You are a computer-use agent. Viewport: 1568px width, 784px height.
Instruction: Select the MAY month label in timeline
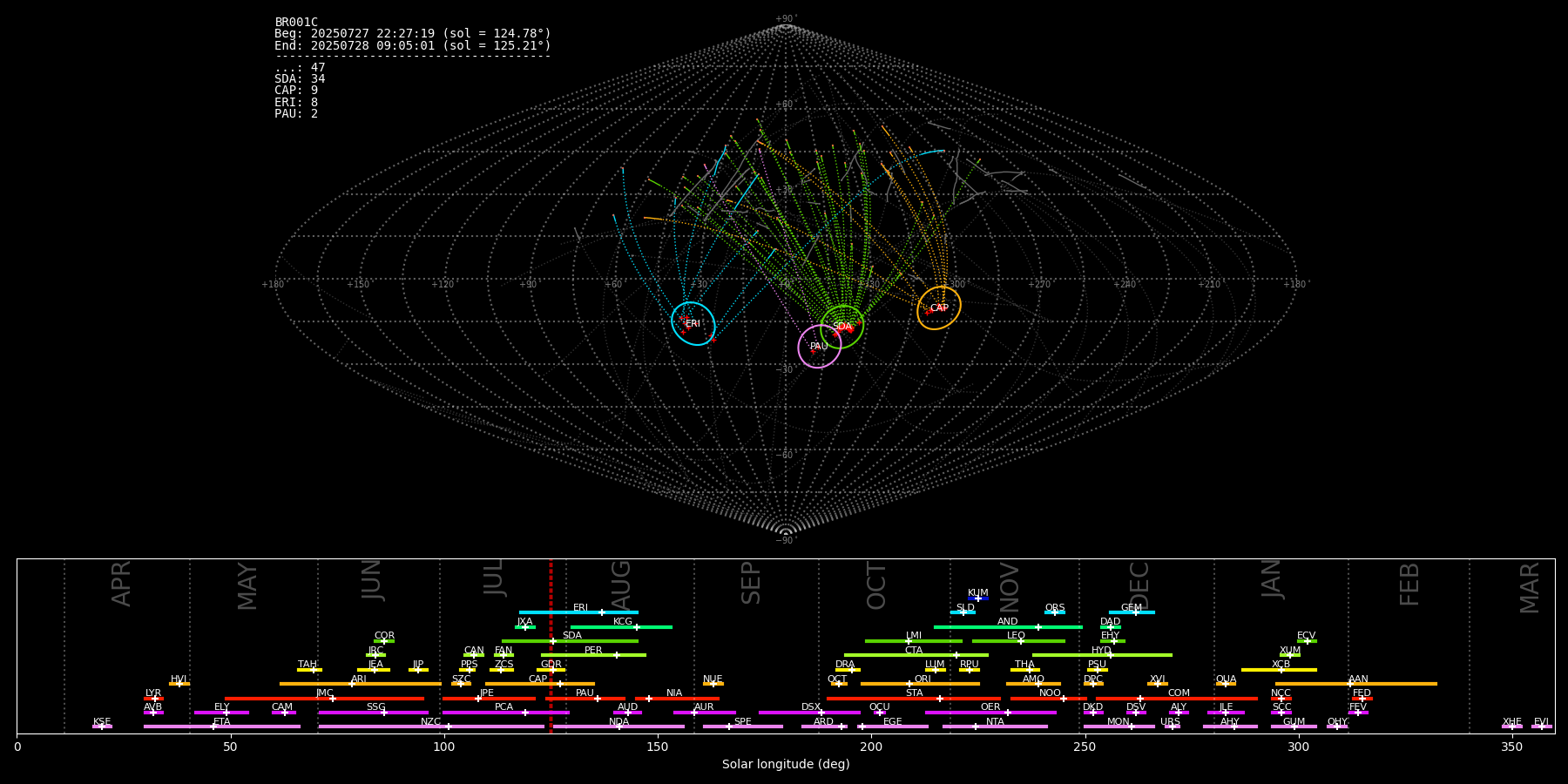tap(247, 586)
